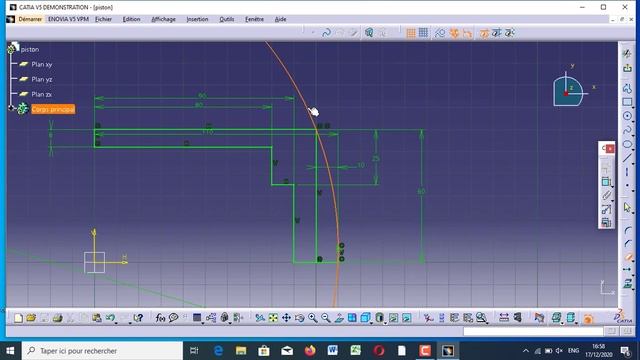Open the Aide menu
The width and height of the screenshot is (640, 360).
(280, 19)
